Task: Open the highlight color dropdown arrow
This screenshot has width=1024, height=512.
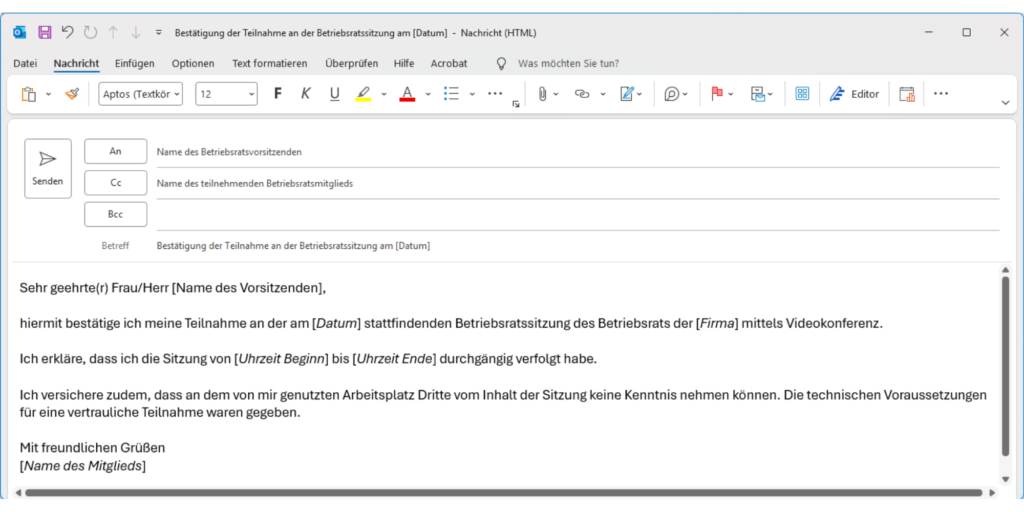Action: (x=384, y=94)
